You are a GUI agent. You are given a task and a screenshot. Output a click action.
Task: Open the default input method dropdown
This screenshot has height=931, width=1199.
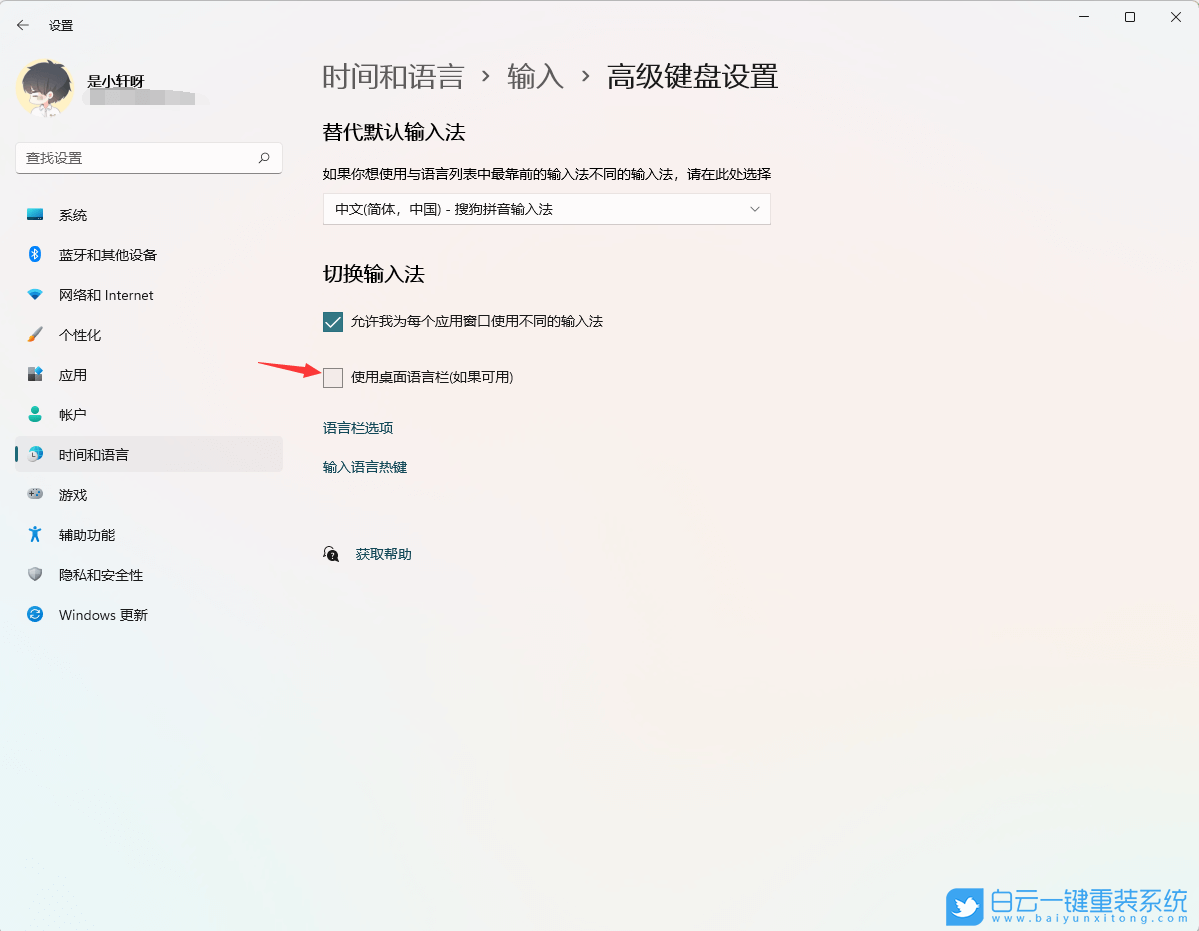click(x=546, y=209)
